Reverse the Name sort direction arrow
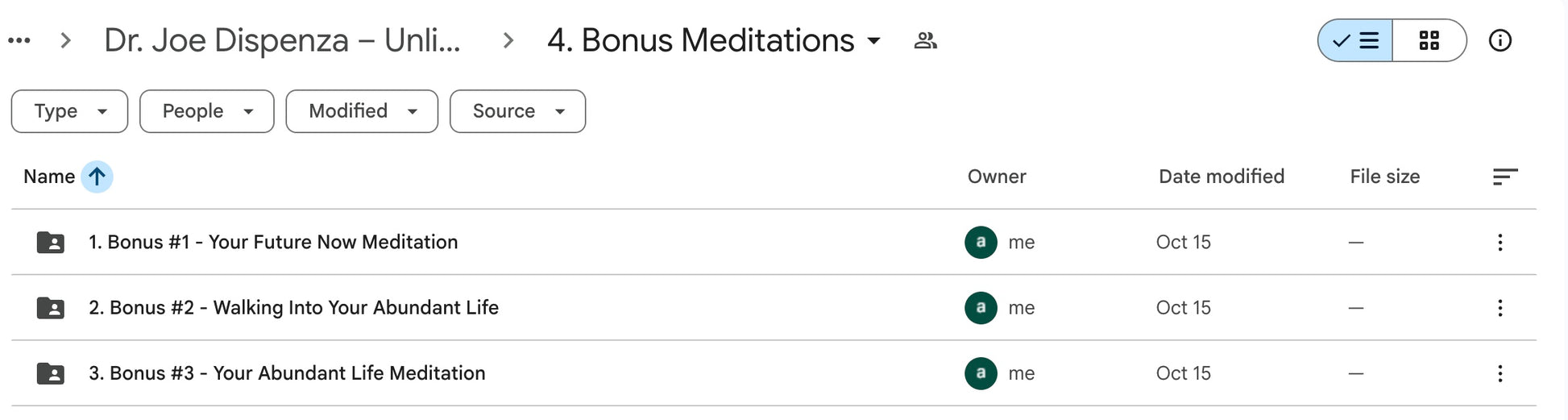 point(97,177)
